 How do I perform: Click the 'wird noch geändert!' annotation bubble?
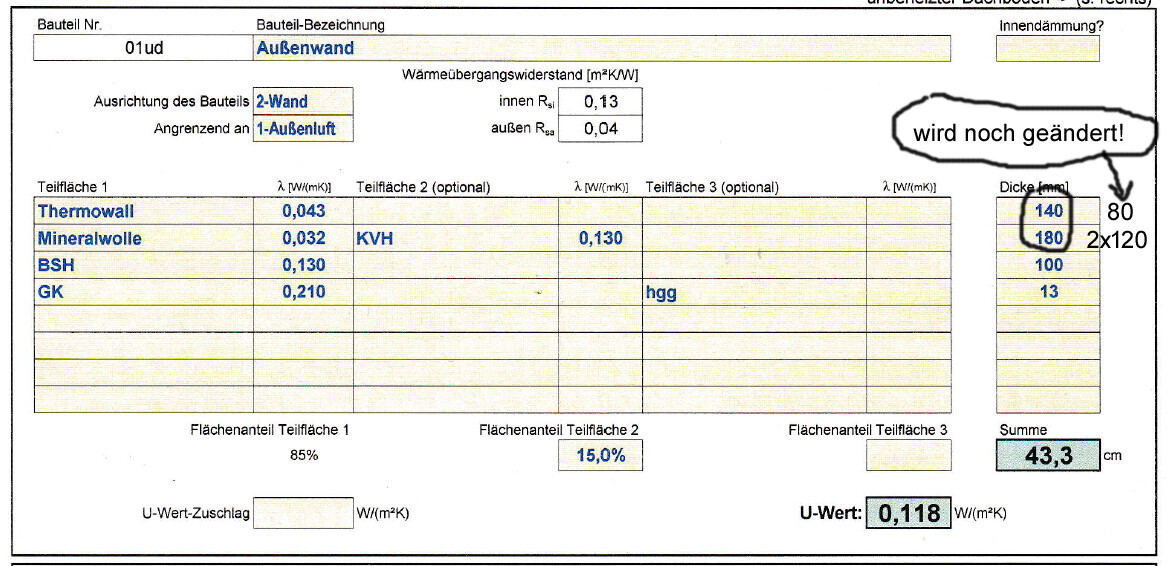1020,134
